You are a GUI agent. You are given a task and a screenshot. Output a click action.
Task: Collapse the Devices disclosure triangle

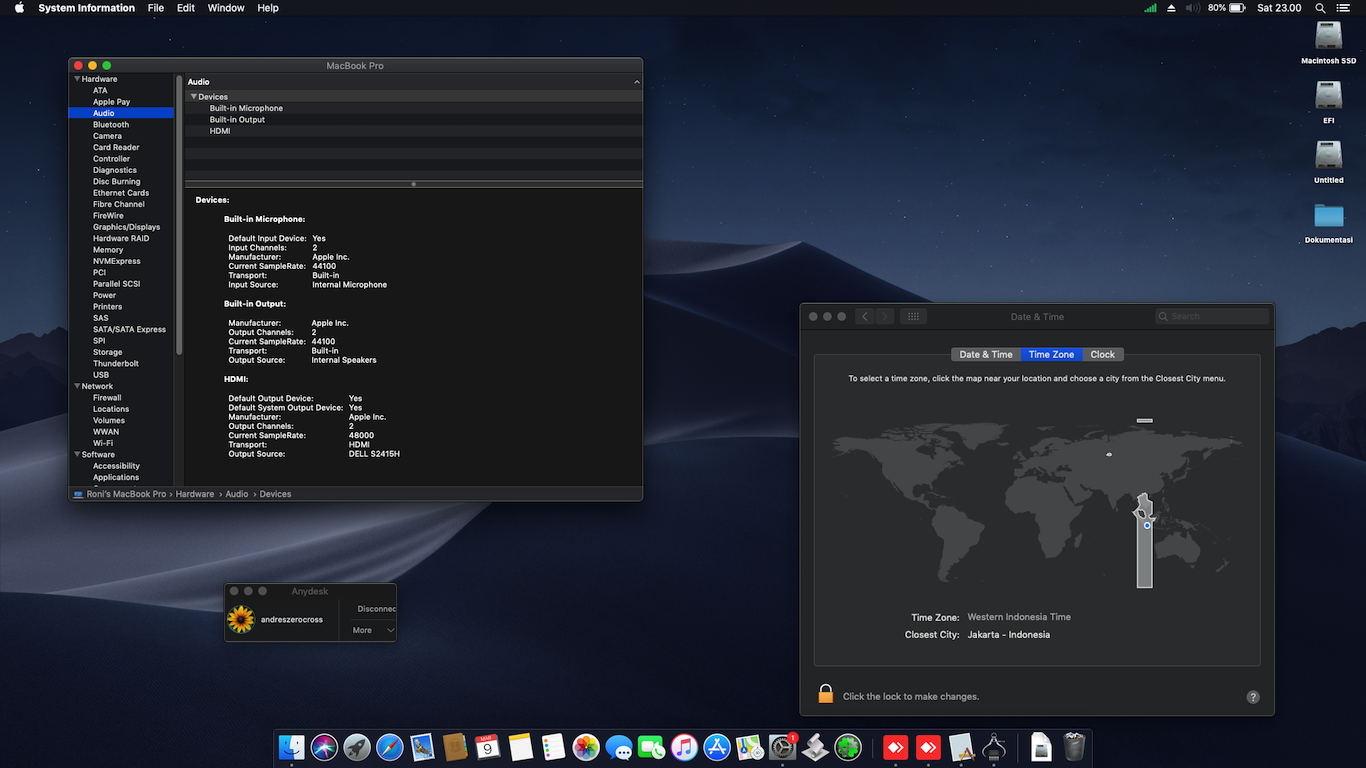coord(194,97)
